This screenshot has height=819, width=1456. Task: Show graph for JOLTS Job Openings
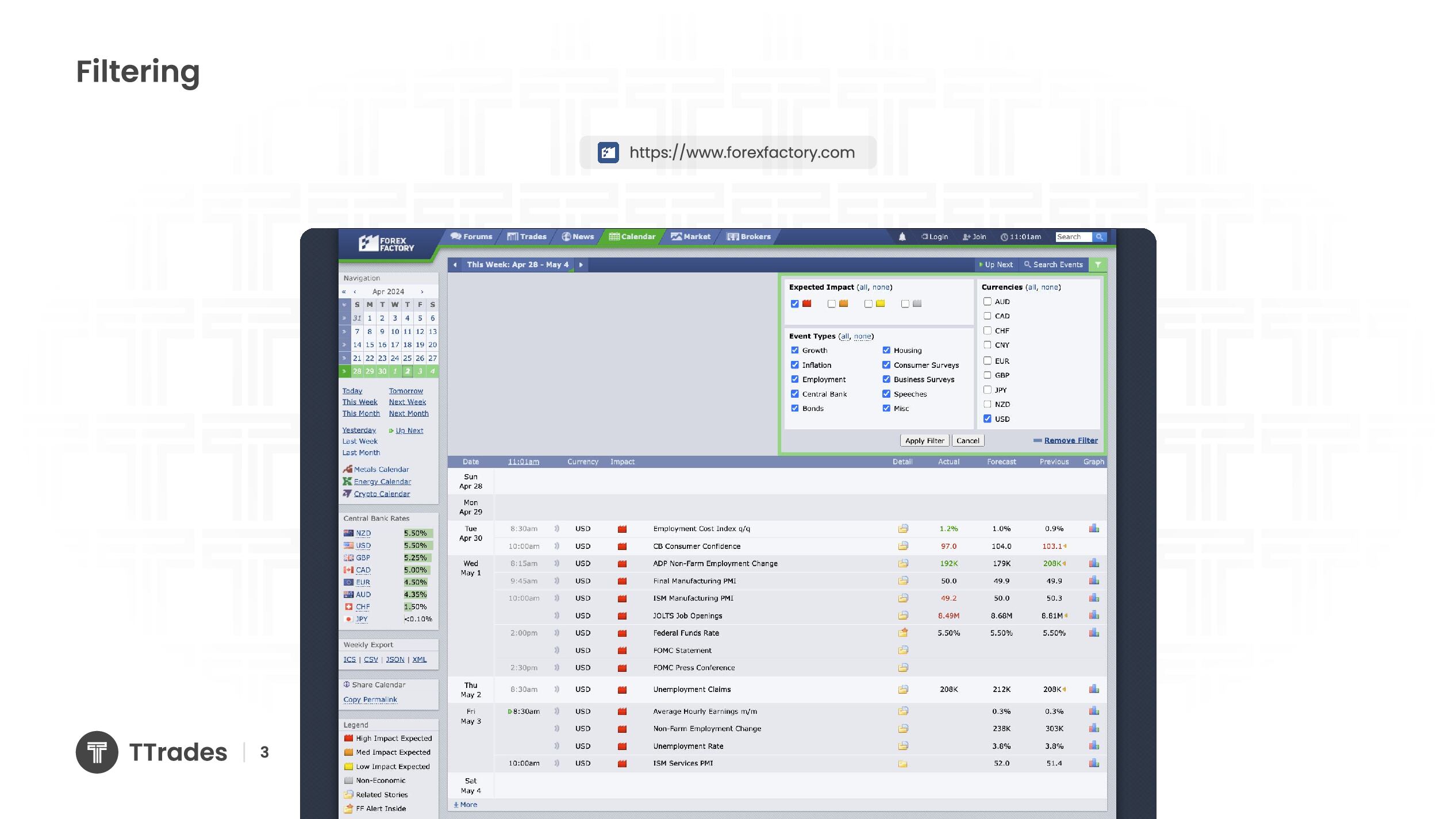[1094, 615]
